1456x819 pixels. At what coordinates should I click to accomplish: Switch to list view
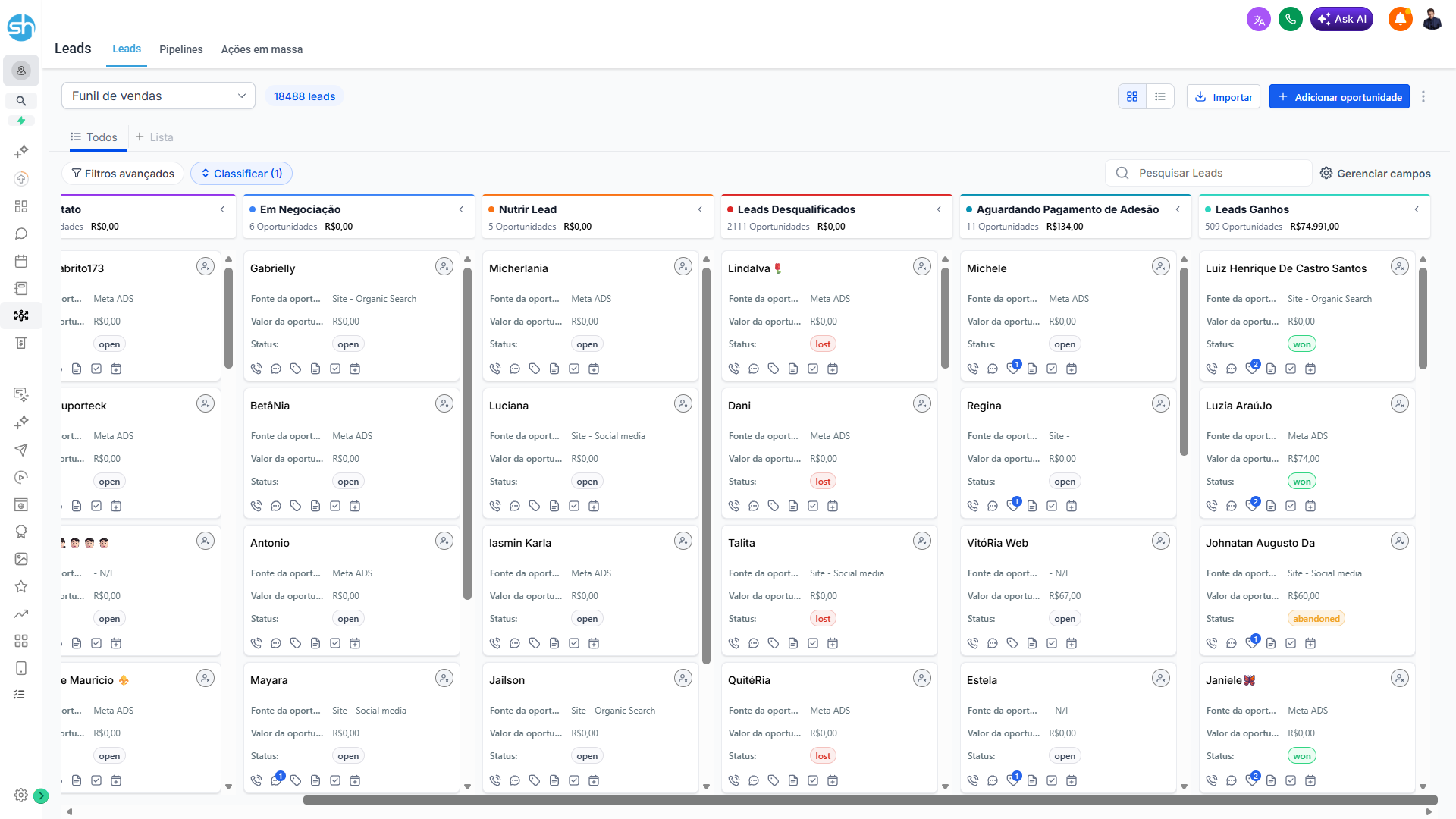pyautogui.click(x=1160, y=96)
